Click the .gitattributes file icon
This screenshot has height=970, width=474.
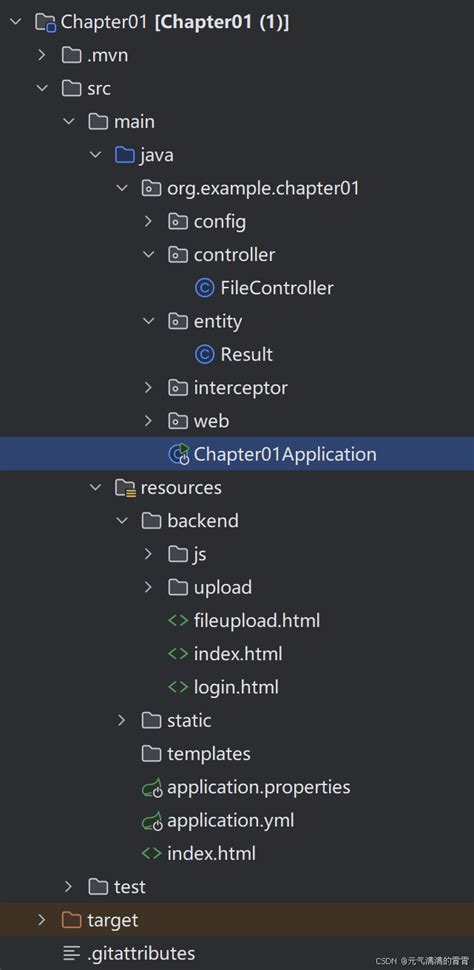coord(72,953)
